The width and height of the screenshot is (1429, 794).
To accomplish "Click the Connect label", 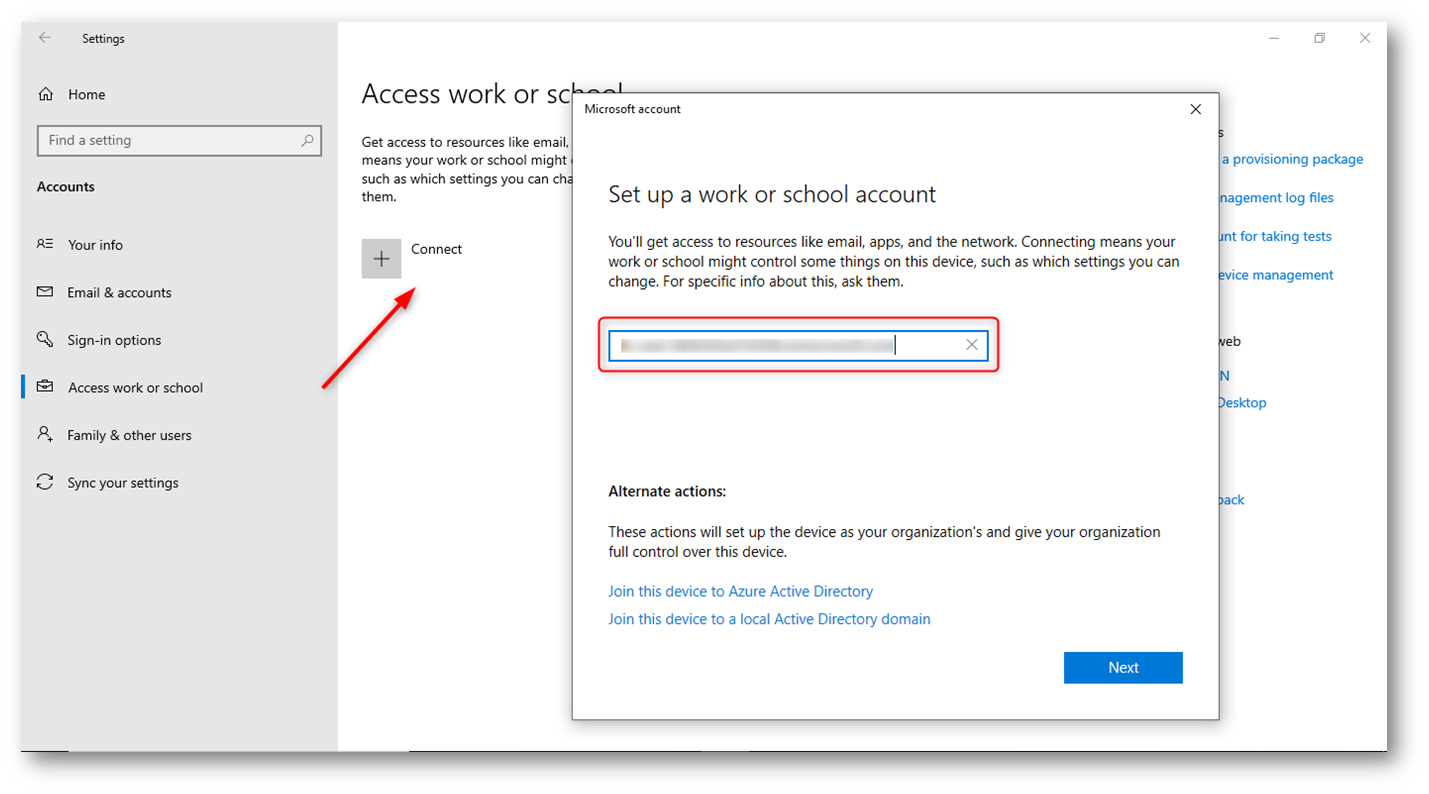I will click(437, 249).
